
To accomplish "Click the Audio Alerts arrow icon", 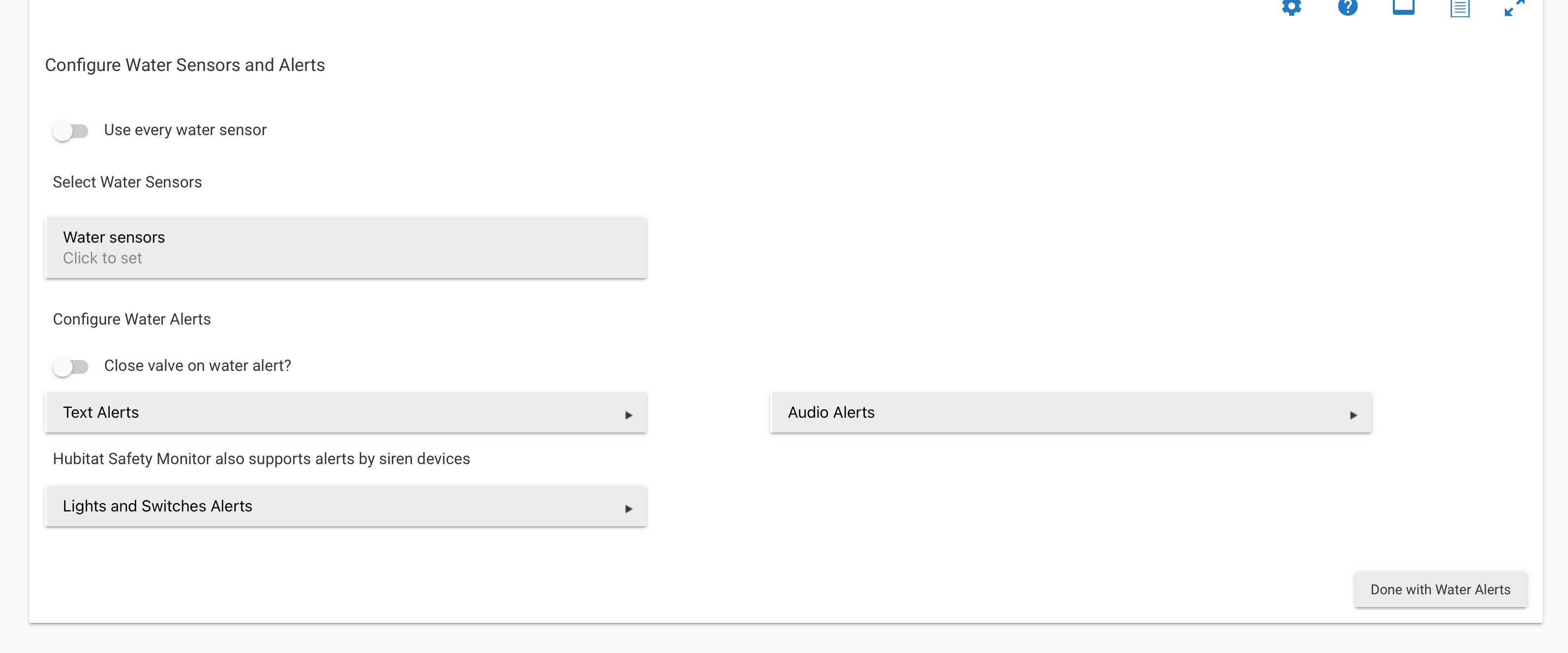I will 1353,415.
